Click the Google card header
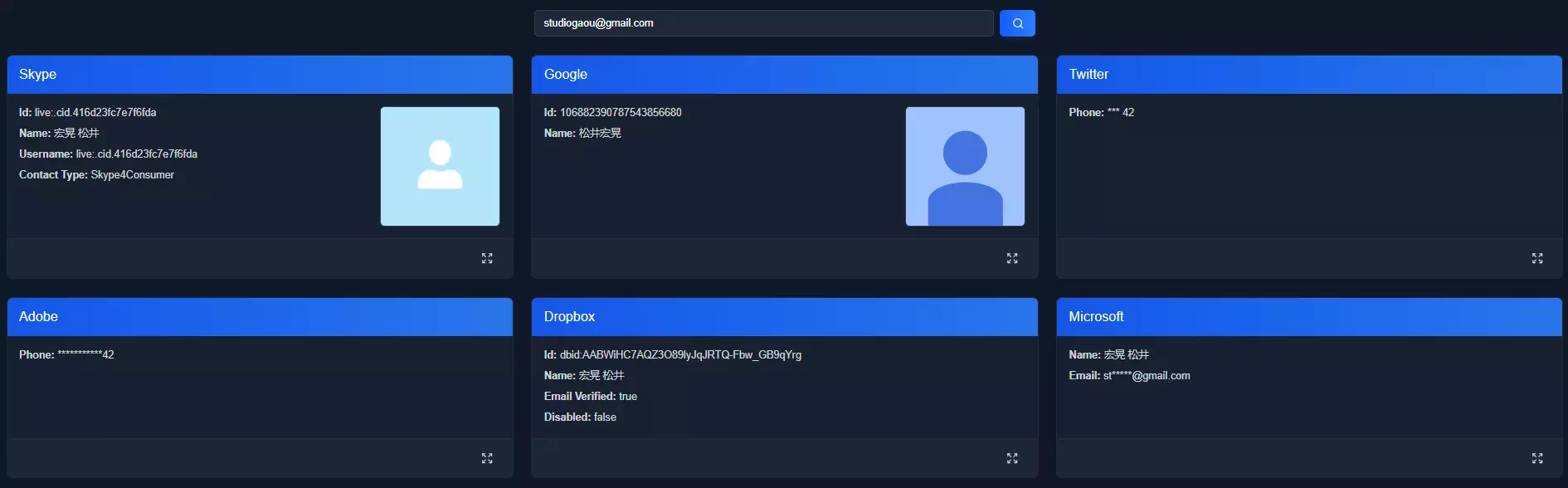Screen dimensions: 1568x488 tap(785, 75)
